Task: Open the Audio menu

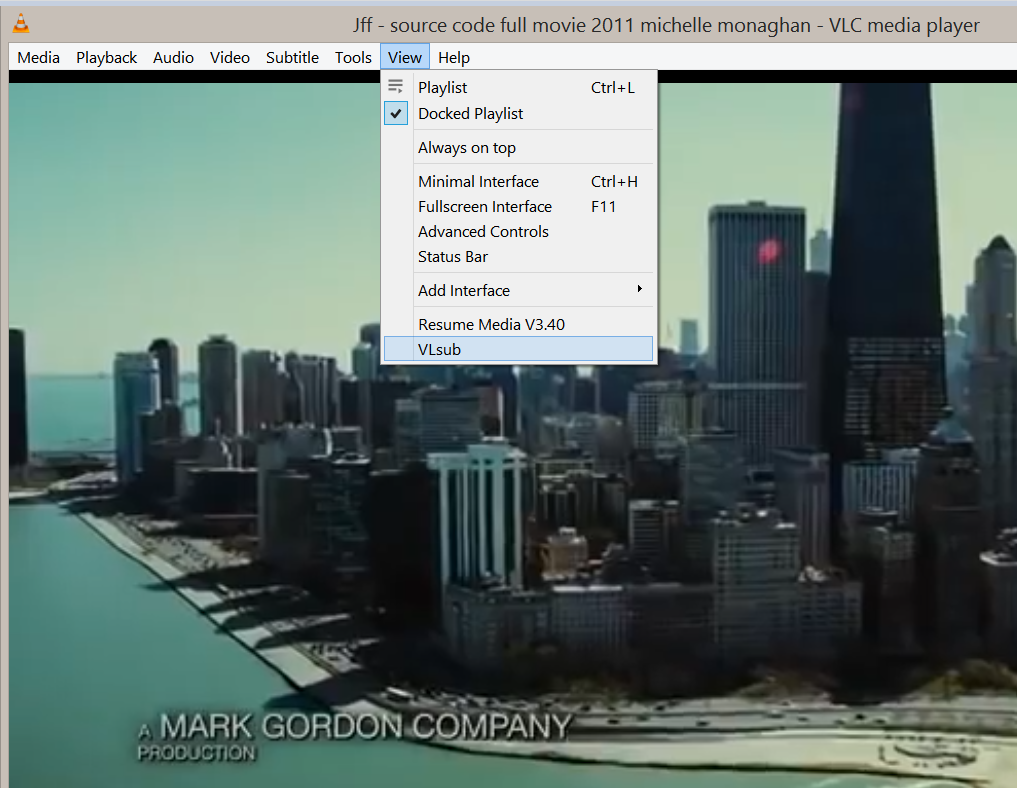Action: 173,57
